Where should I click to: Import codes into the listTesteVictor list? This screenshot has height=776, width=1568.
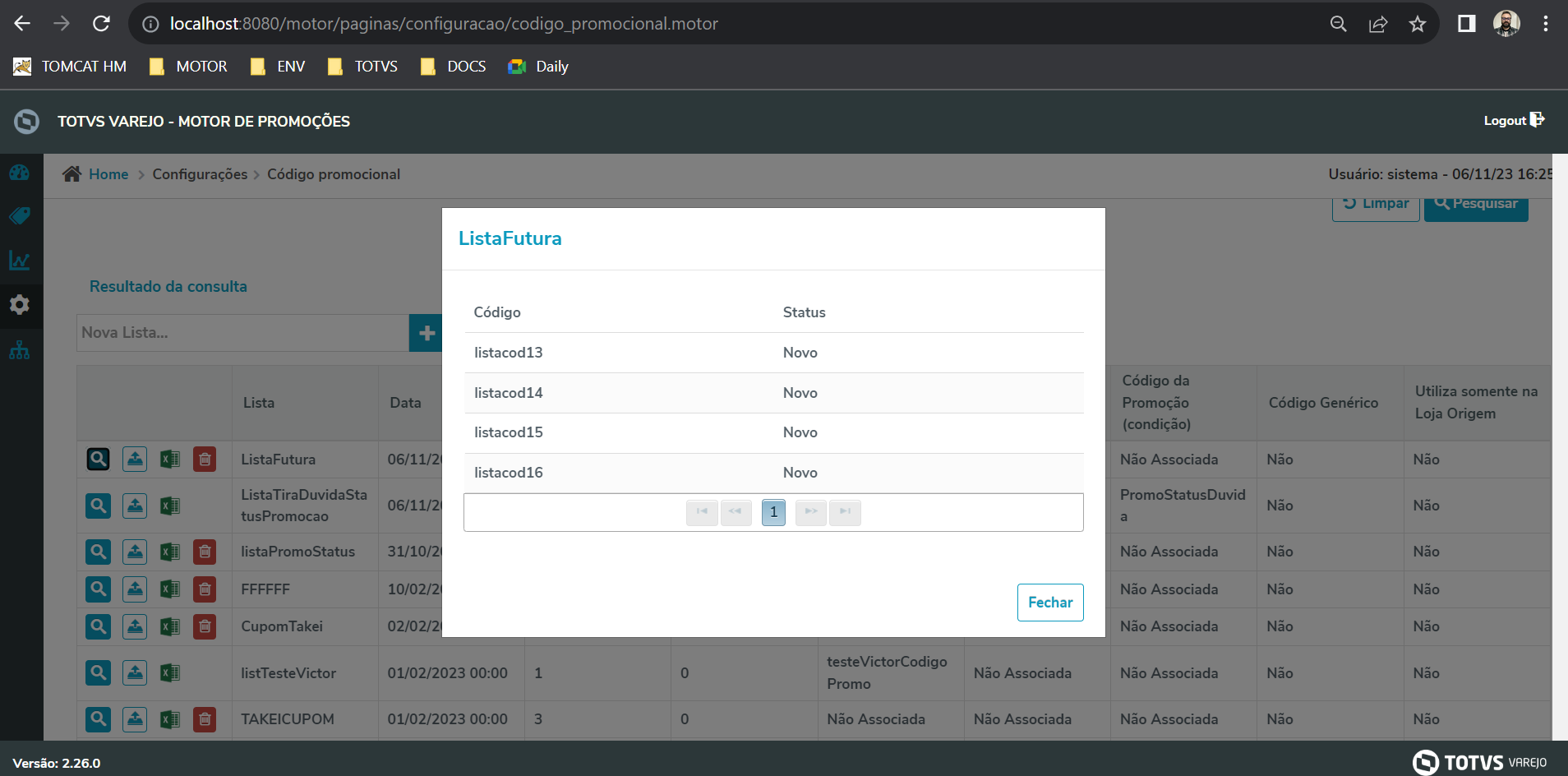click(x=135, y=672)
